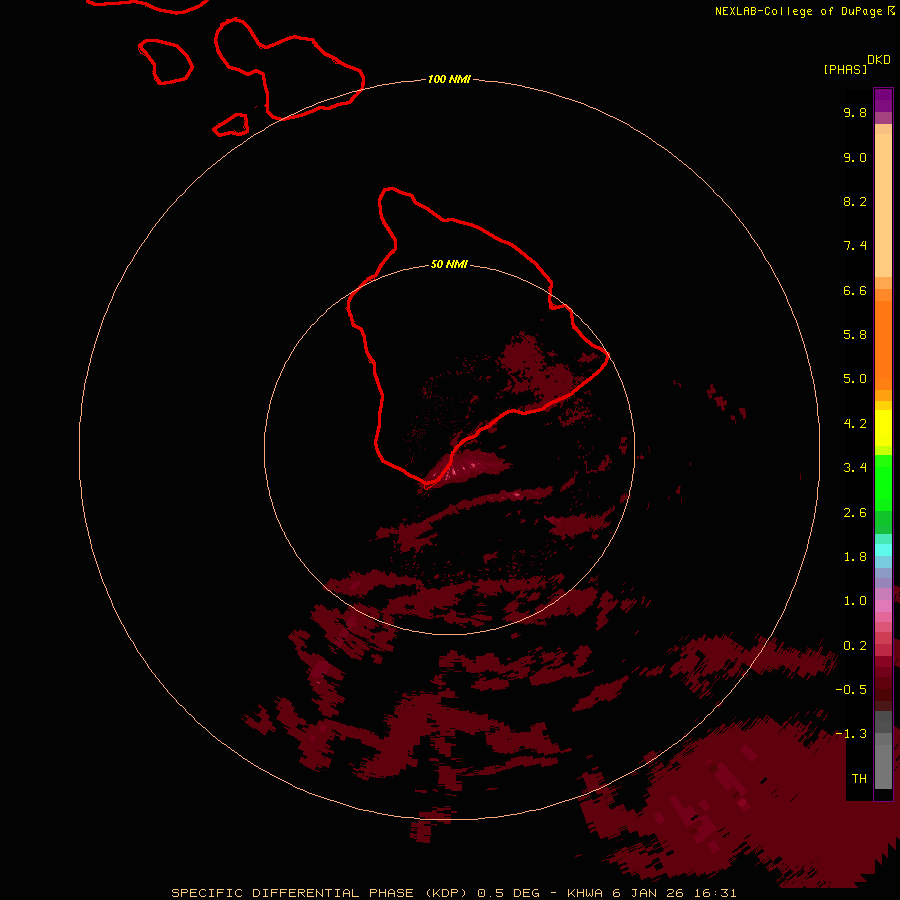This screenshot has width=900, height=900.
Task: Pick the purple segment atop the color bar
Action: pyautogui.click(x=883, y=100)
